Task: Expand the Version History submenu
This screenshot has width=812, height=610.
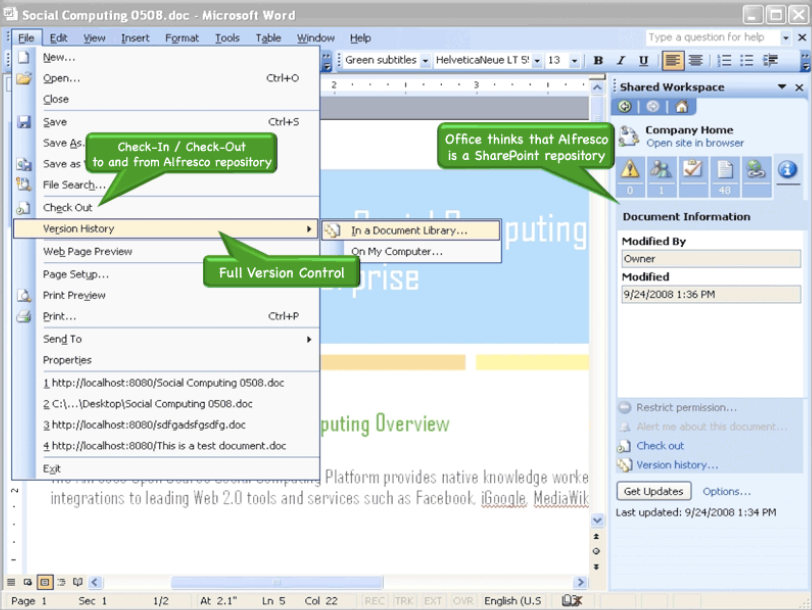Action: 309,229
